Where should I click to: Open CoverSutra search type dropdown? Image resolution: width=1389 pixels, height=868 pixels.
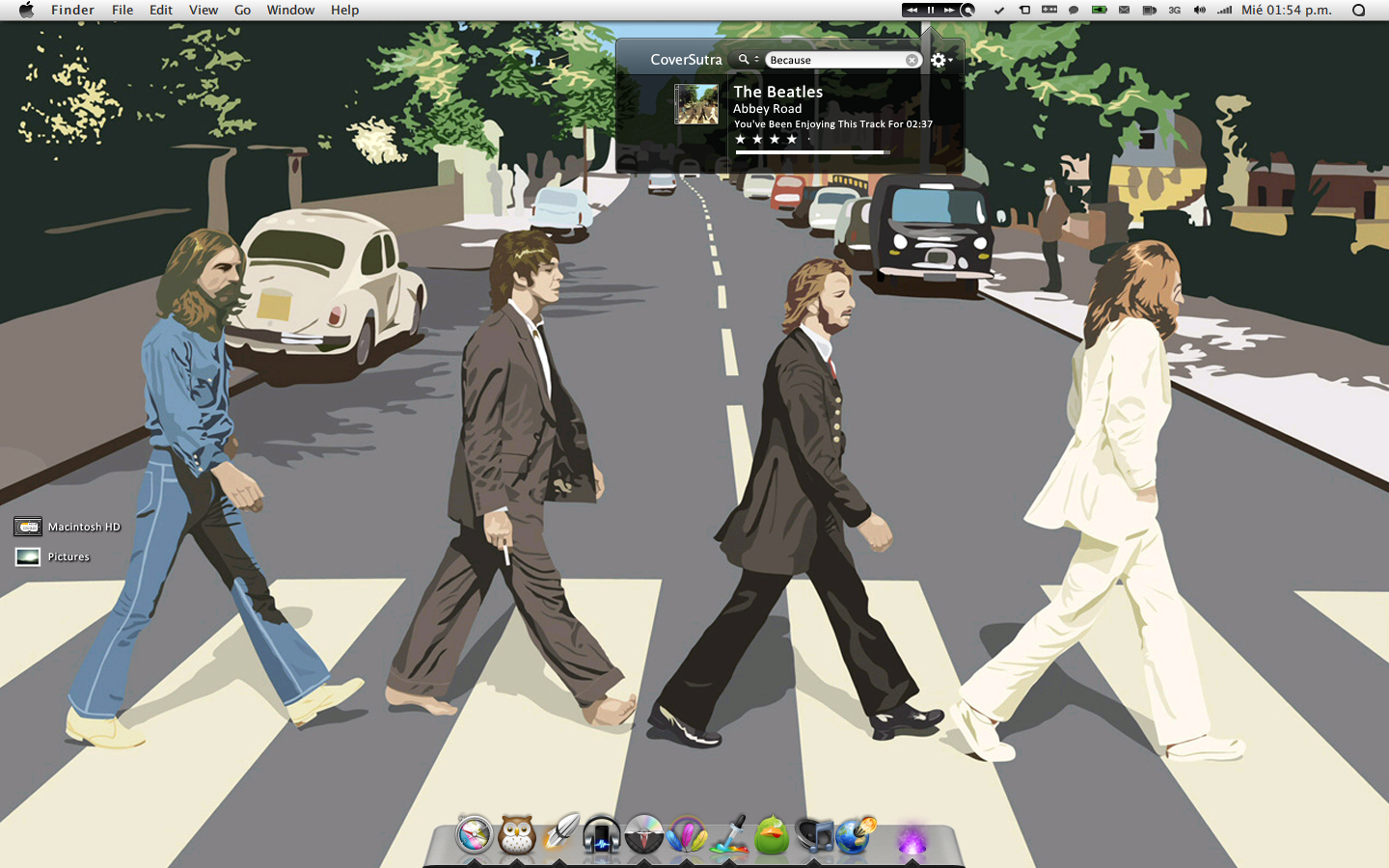point(749,60)
